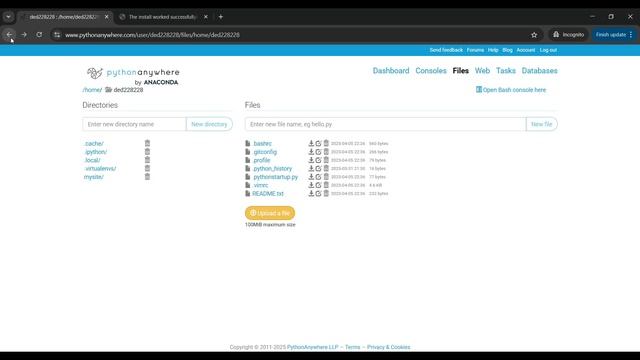Image resolution: width=640 pixels, height=360 pixels.
Task: Delete the .cache/ directory
Action: [x=147, y=143]
